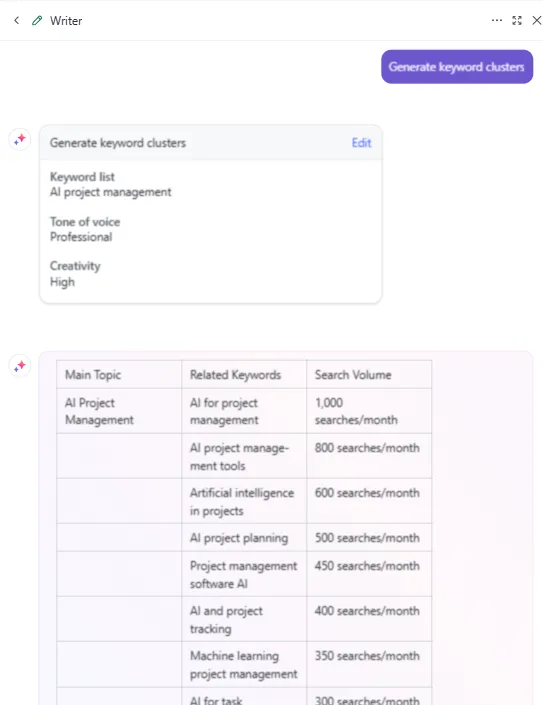Select the AI project planning keyword cell
The width and height of the screenshot is (543, 705).
(x=244, y=538)
